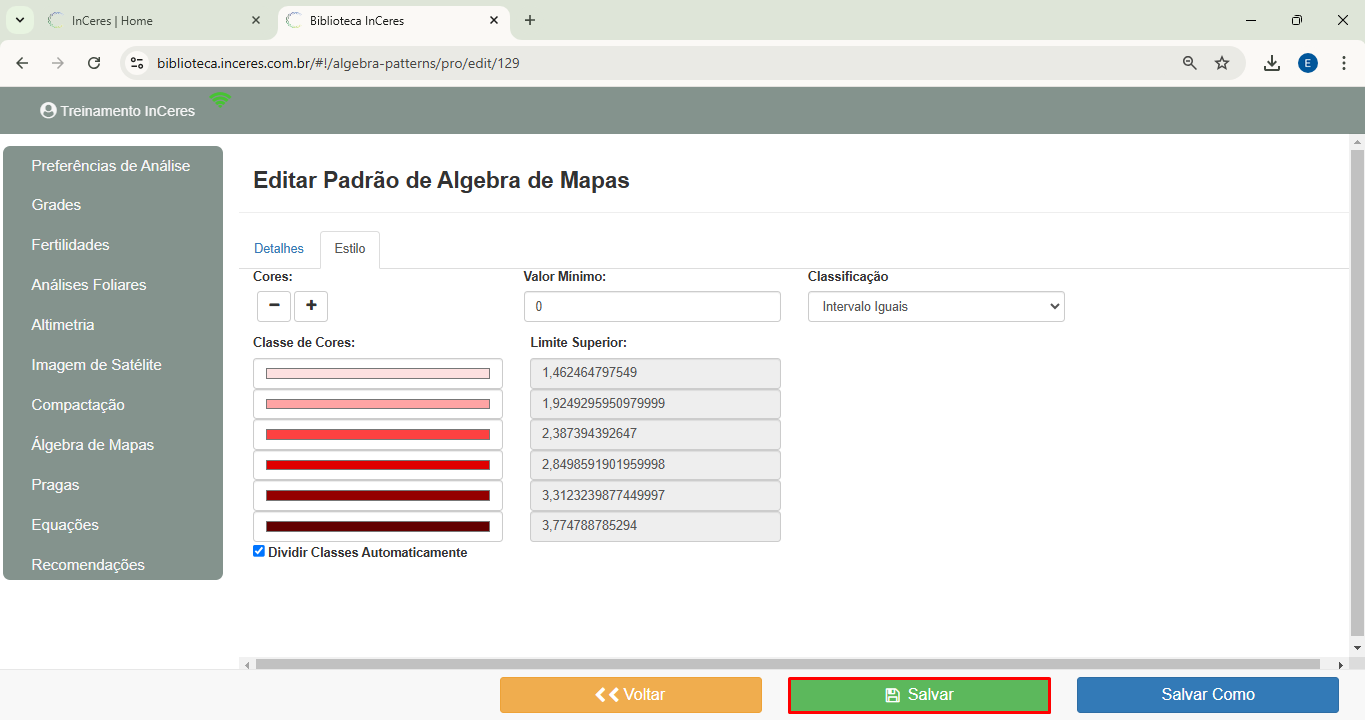Screen dimensions: 1365x720
Task: Open the browser downloads icon
Action: click(1272, 63)
